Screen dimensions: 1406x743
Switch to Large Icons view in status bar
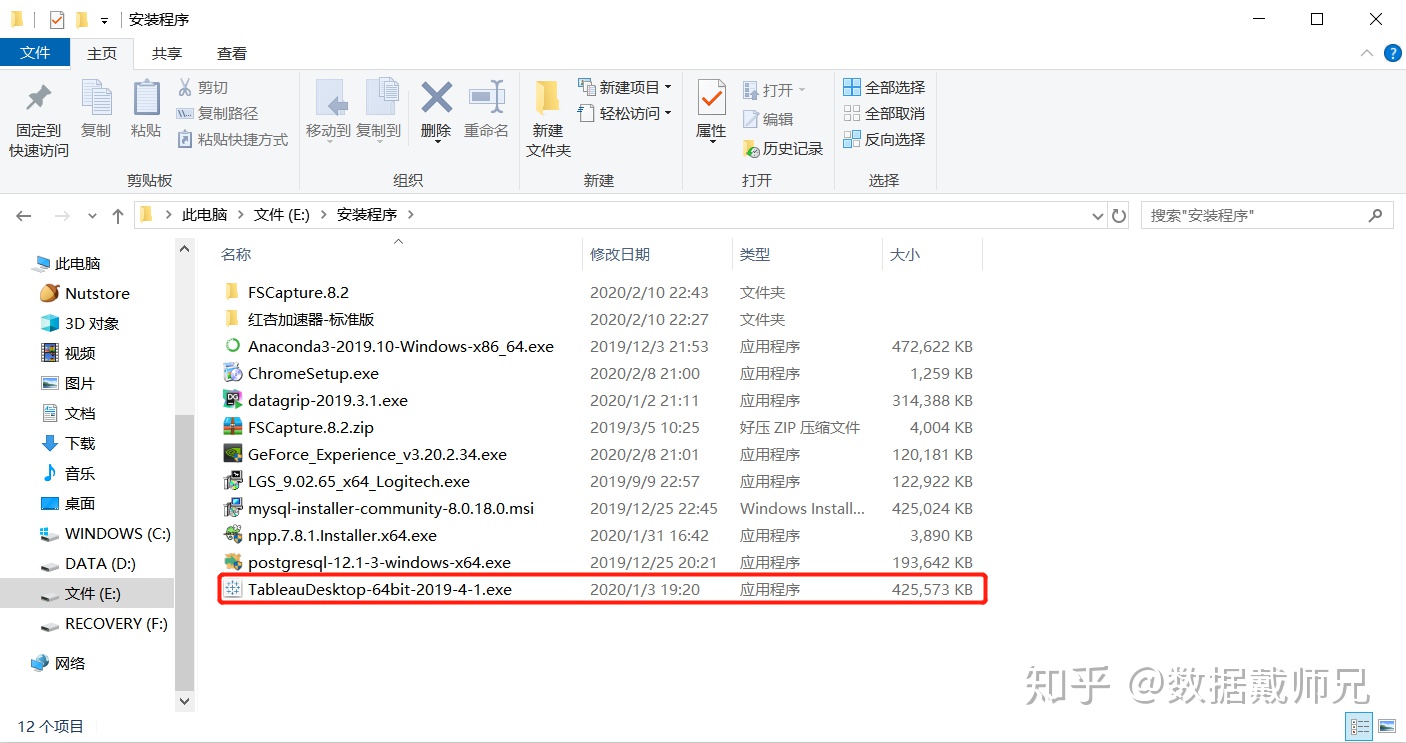(1386, 726)
